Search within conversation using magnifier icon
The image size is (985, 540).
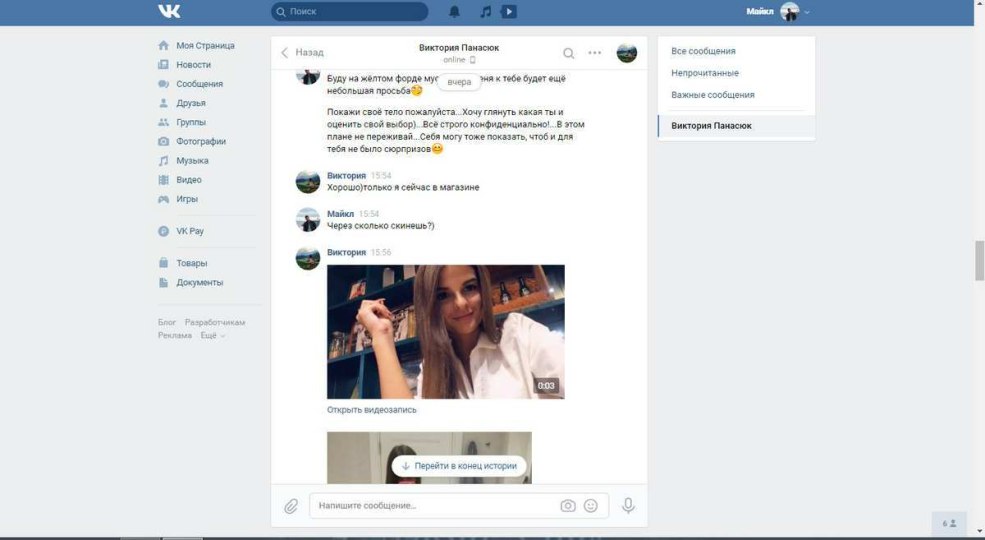(569, 53)
